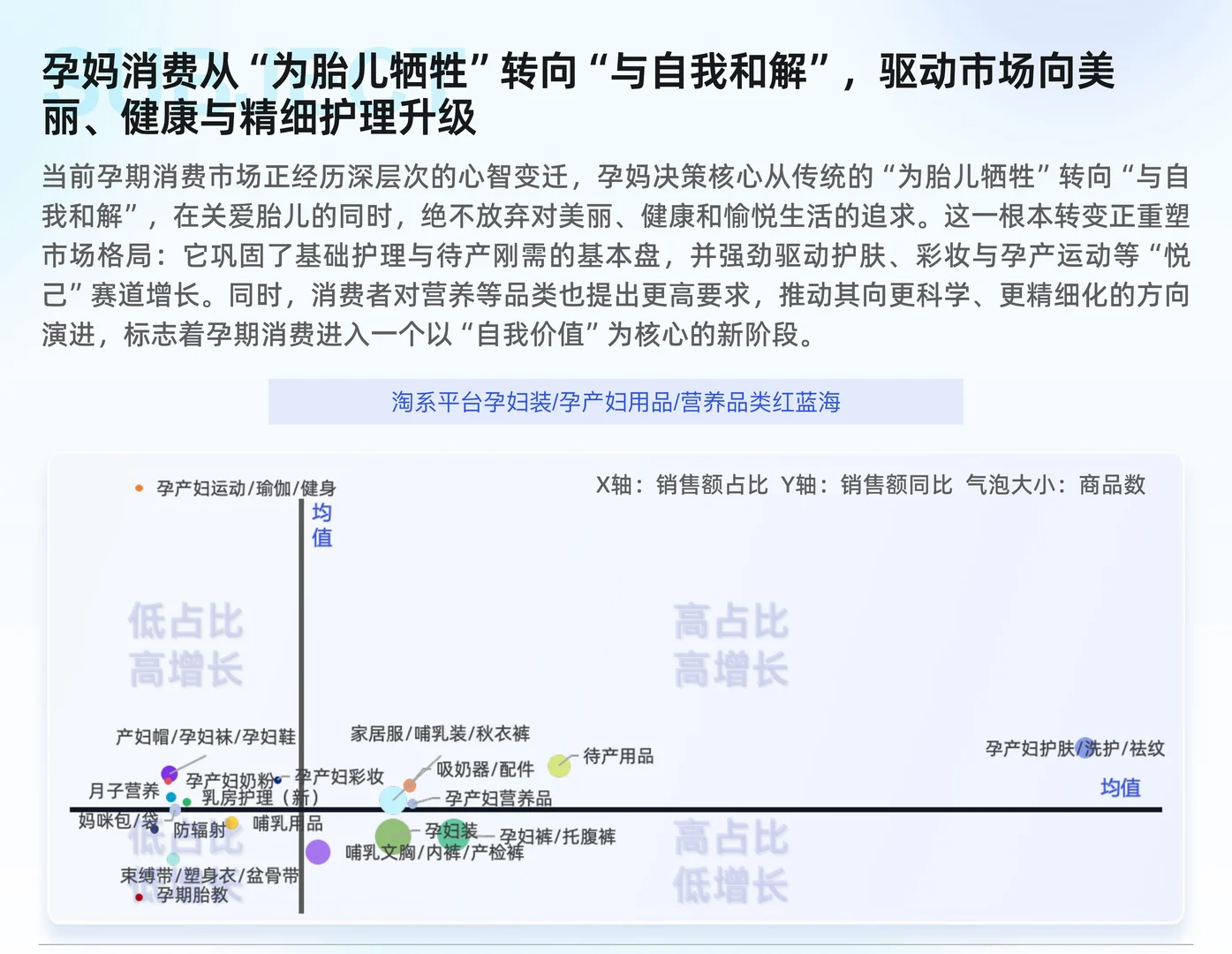Screen dimensions: 1232x954
Task: Click the 孕期胎教 label
Action: click(193, 895)
